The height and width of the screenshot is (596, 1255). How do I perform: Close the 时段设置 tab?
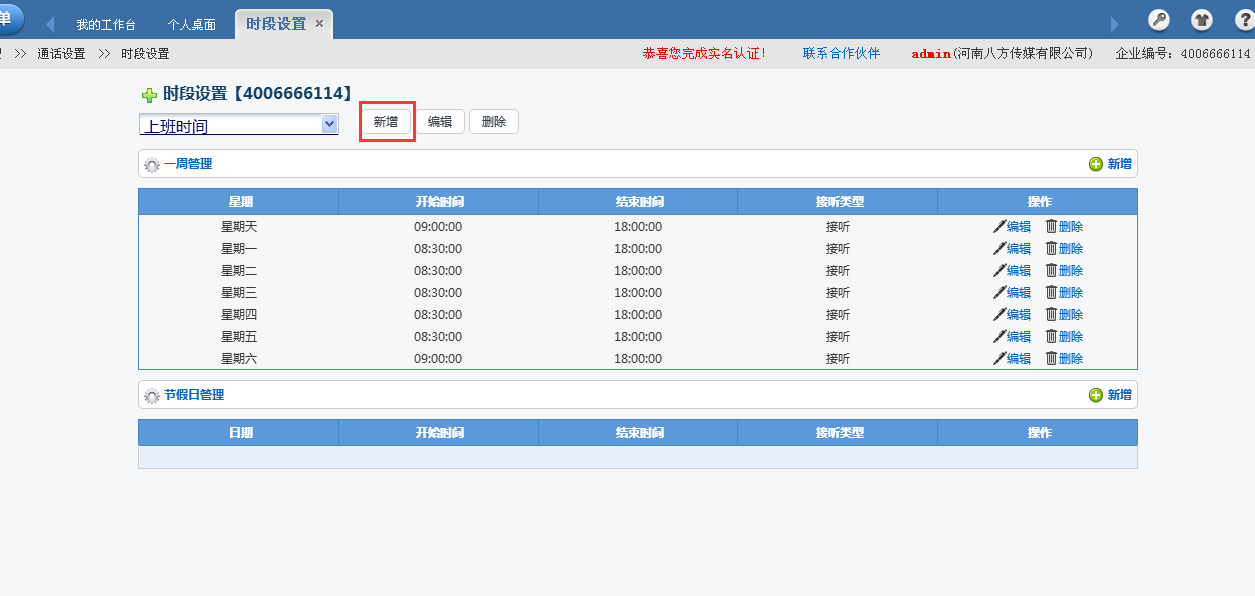point(320,24)
